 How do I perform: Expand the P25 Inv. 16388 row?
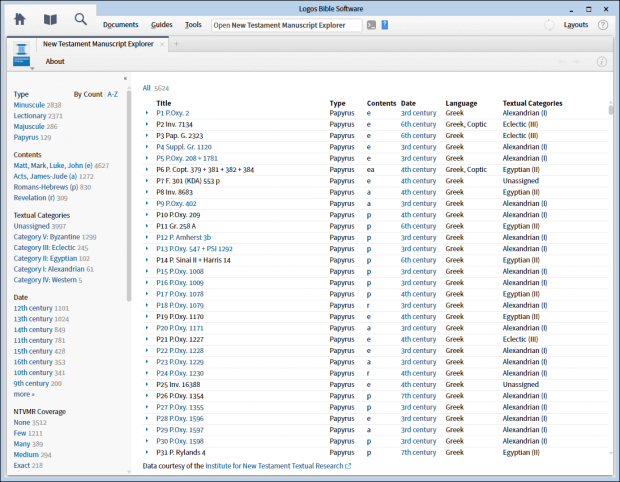147,384
